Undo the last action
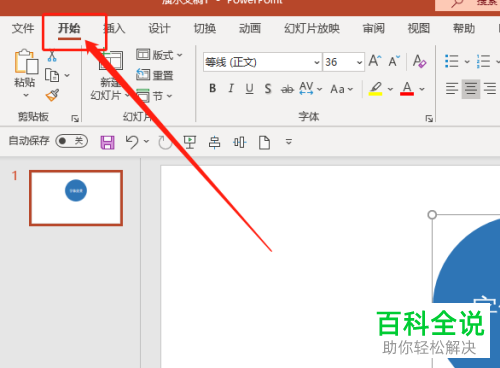The width and height of the screenshot is (500, 368). point(132,142)
